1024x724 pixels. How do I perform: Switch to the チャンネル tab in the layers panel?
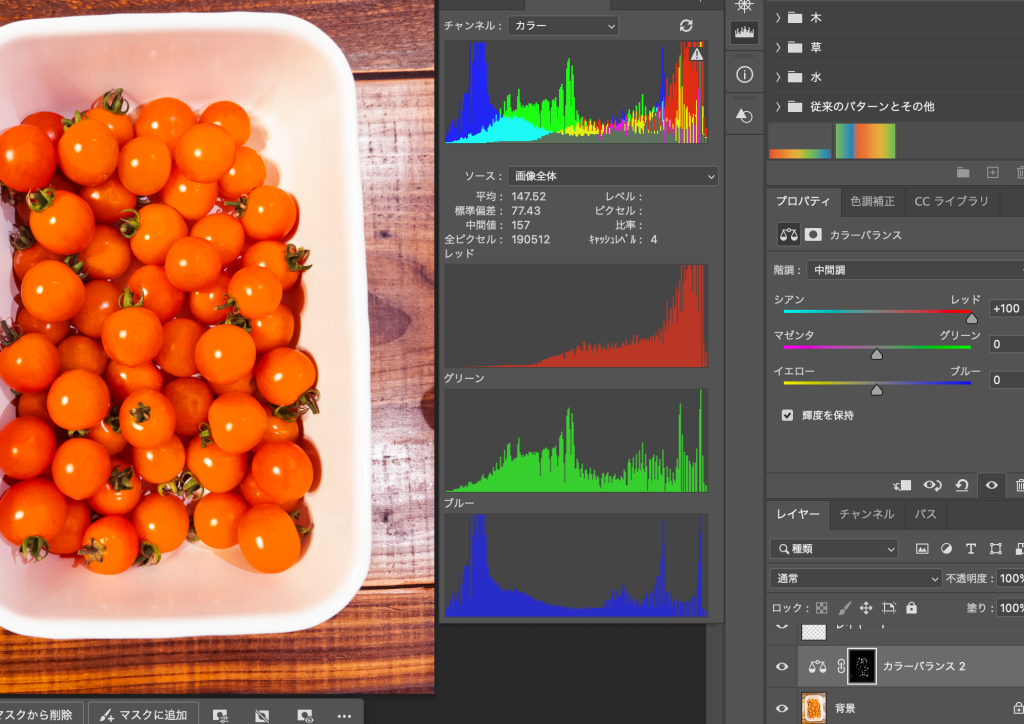click(866, 514)
